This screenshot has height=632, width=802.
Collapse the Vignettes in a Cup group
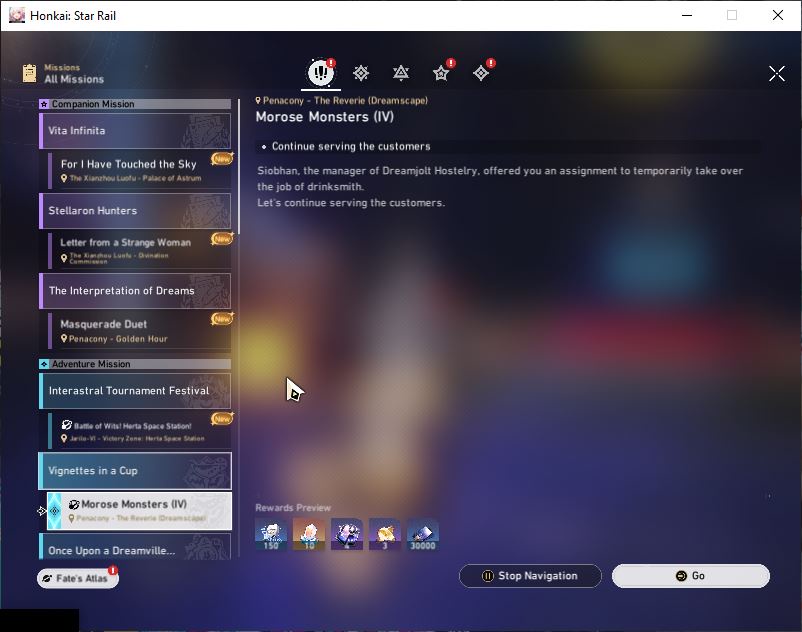pyautogui.click(x=135, y=470)
